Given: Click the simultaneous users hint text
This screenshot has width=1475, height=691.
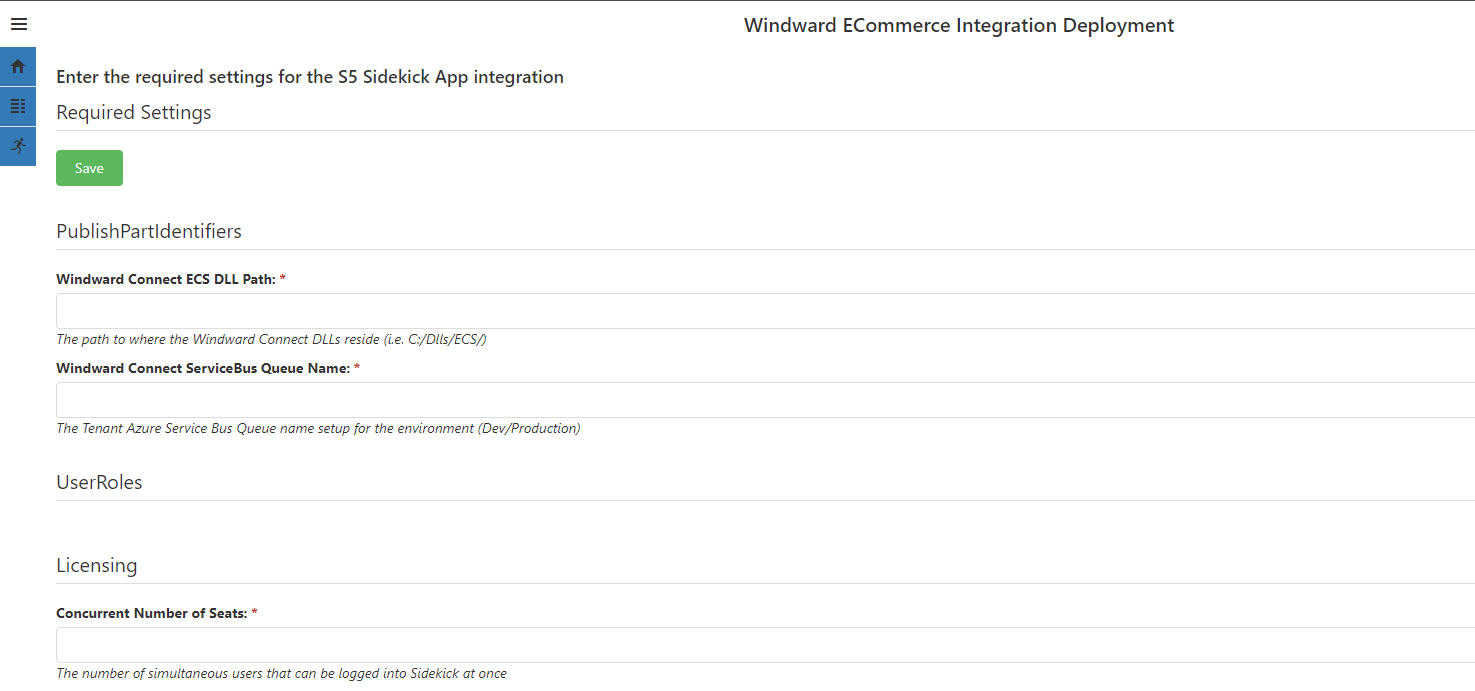Looking at the screenshot, I should 281,673.
